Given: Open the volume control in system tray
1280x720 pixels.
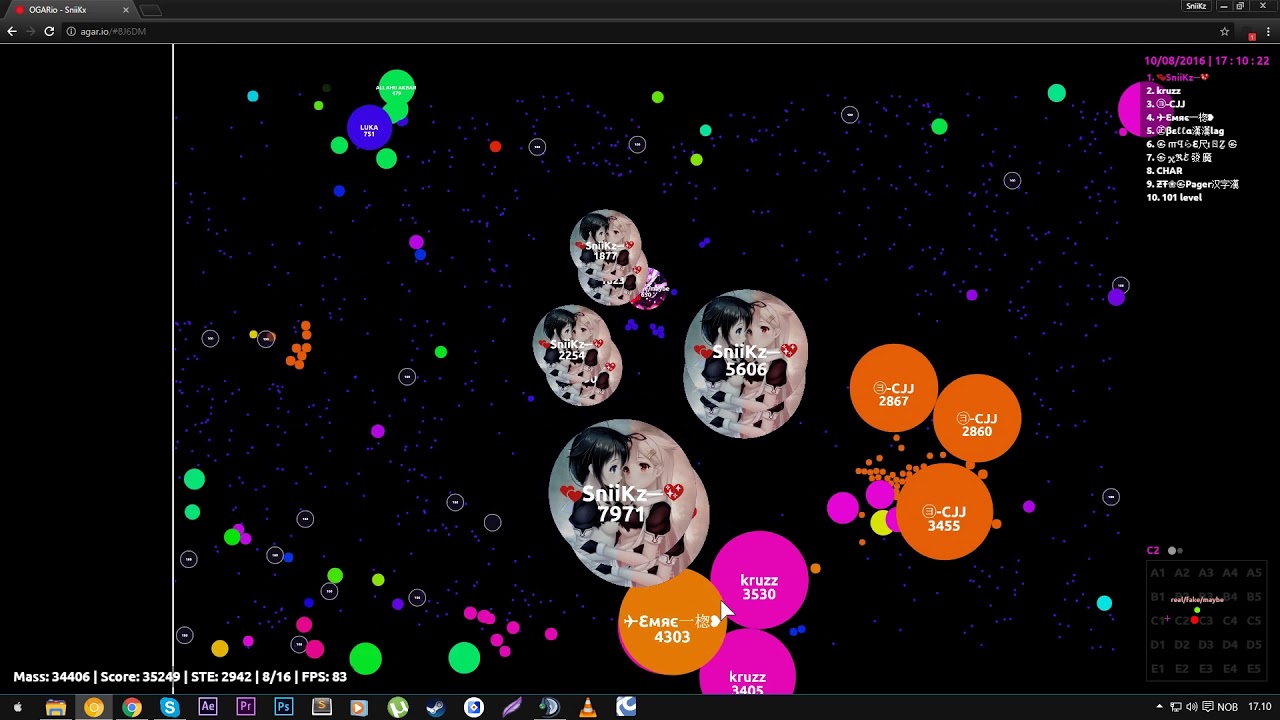Looking at the screenshot, I should click(1193, 707).
